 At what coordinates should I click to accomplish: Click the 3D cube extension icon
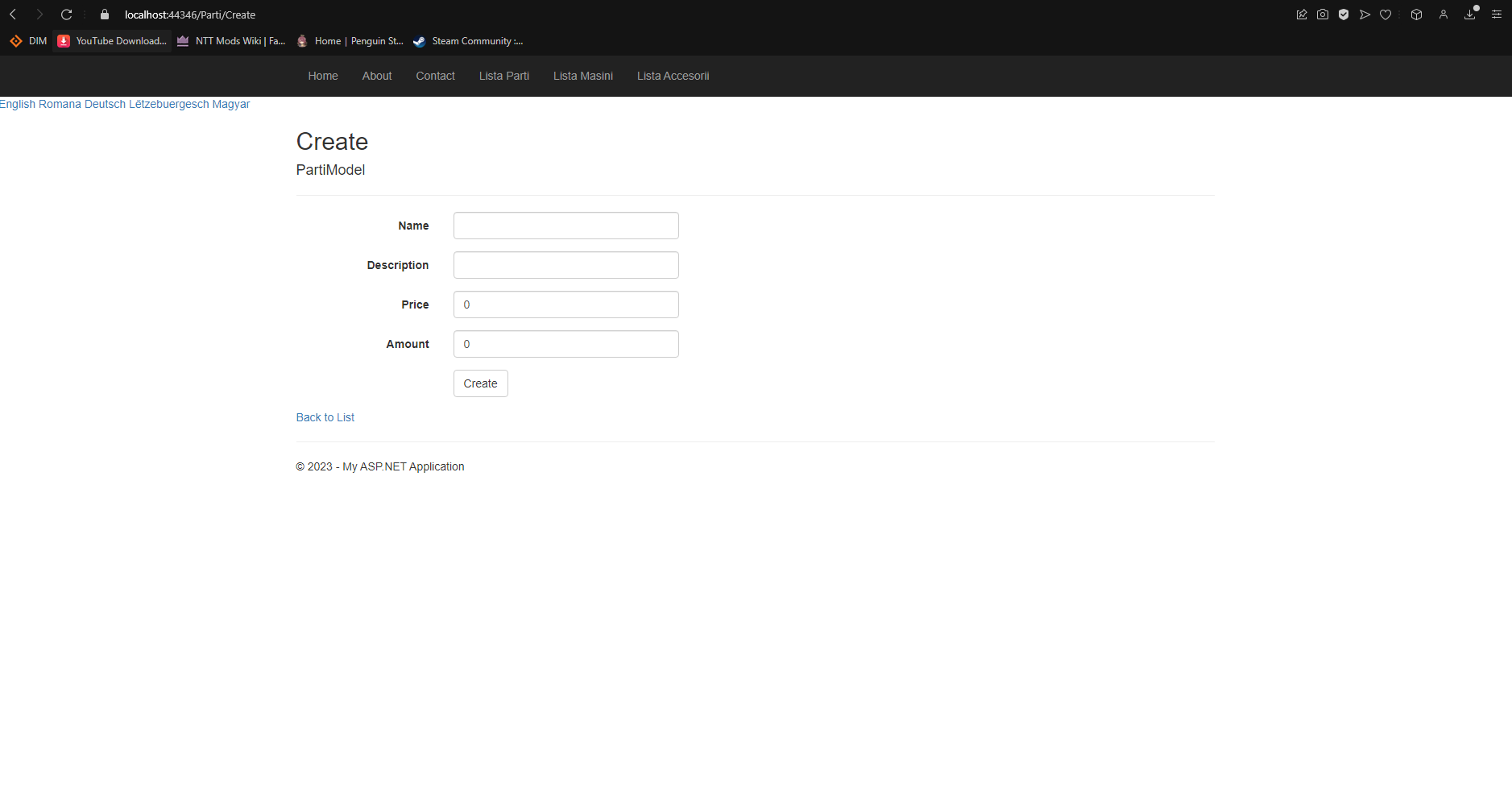(x=1416, y=14)
